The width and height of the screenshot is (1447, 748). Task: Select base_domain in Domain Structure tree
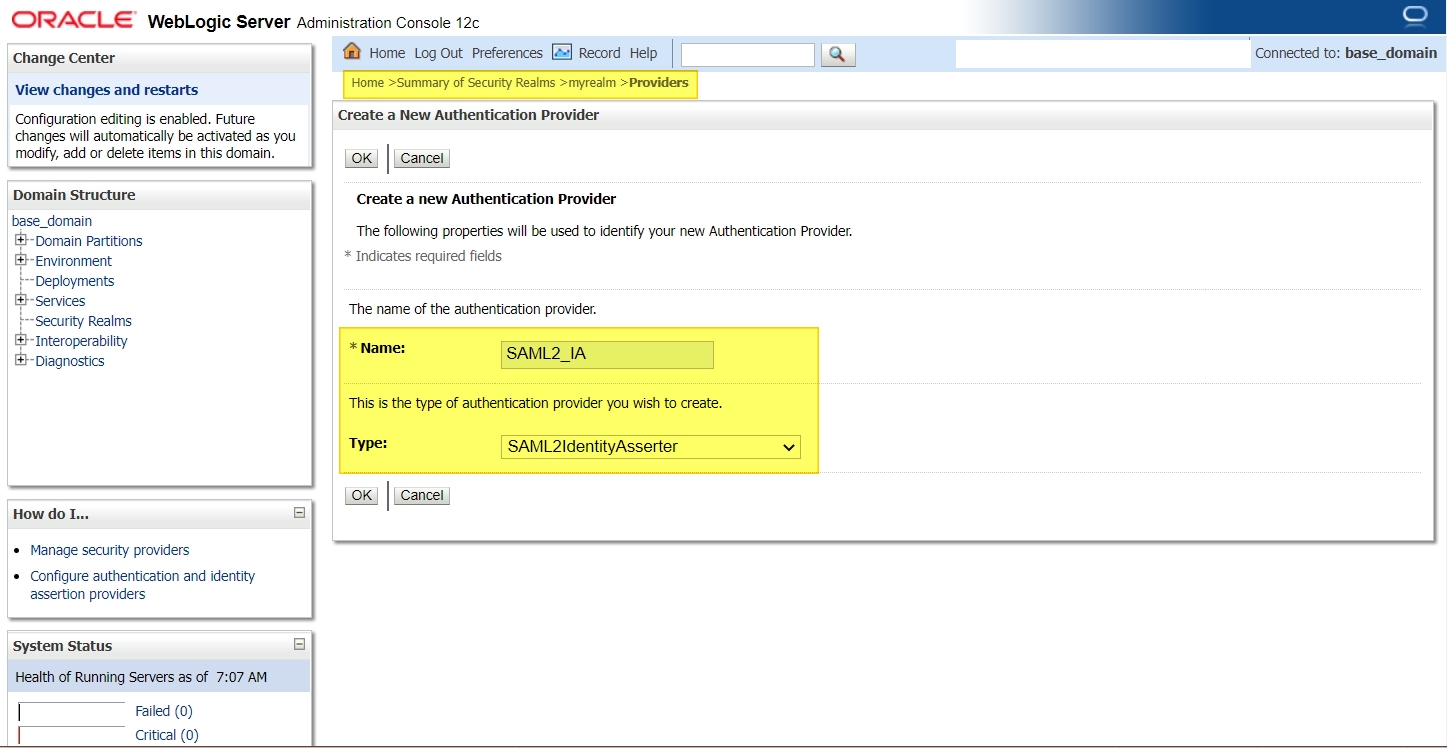coord(52,221)
